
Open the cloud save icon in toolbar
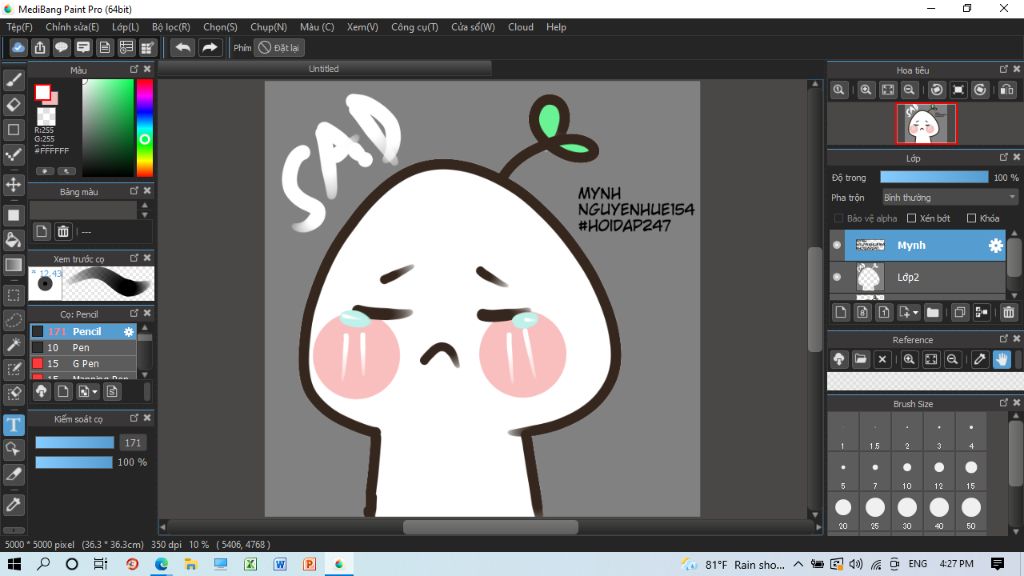coord(18,48)
